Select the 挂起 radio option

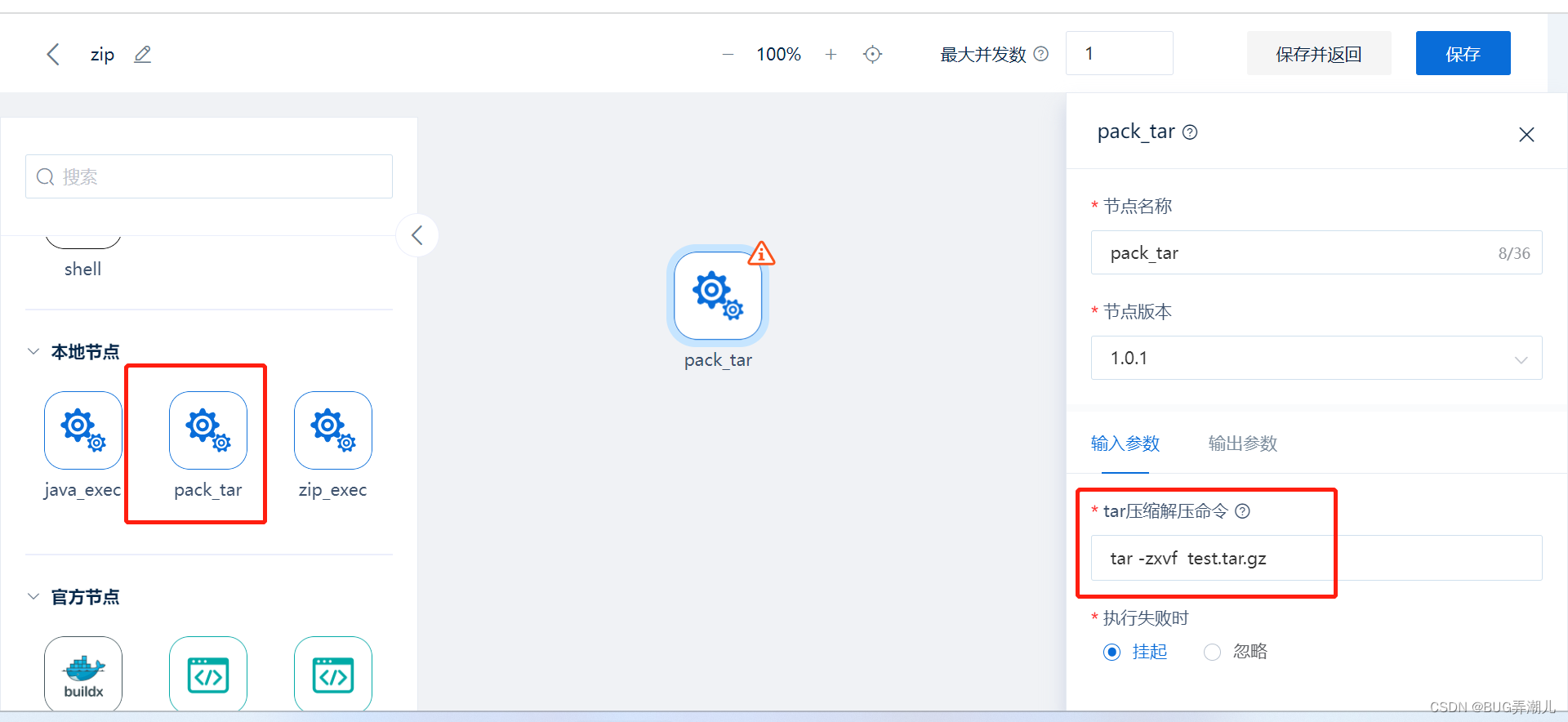(1111, 652)
